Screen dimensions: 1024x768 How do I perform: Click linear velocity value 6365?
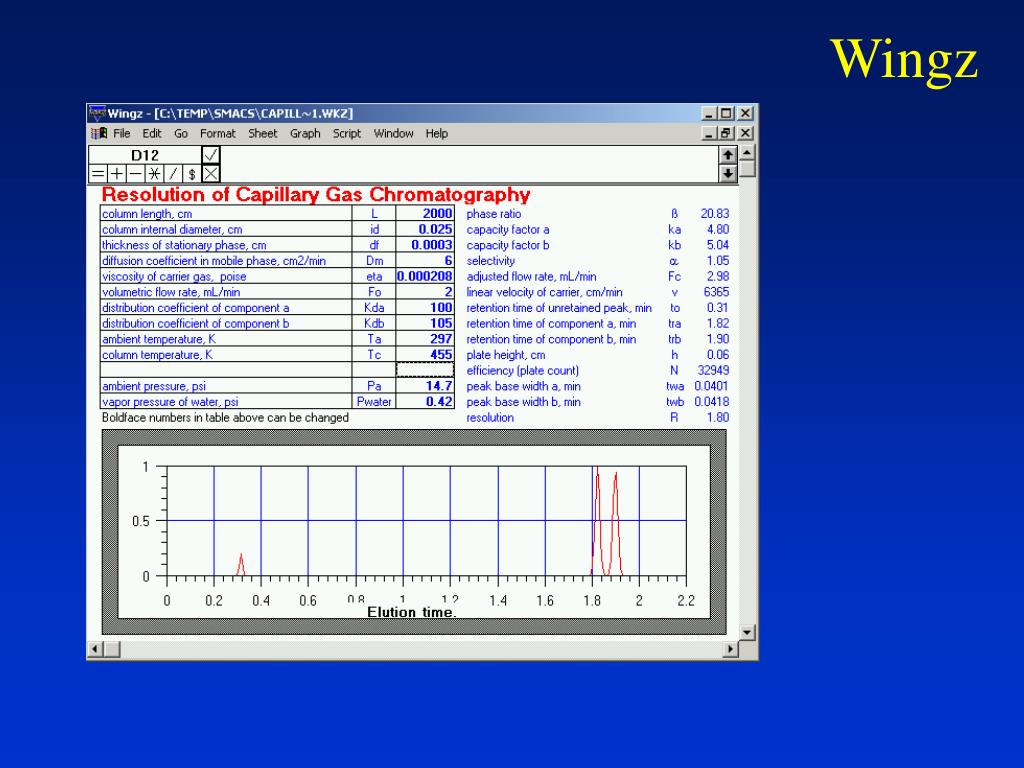coord(716,292)
